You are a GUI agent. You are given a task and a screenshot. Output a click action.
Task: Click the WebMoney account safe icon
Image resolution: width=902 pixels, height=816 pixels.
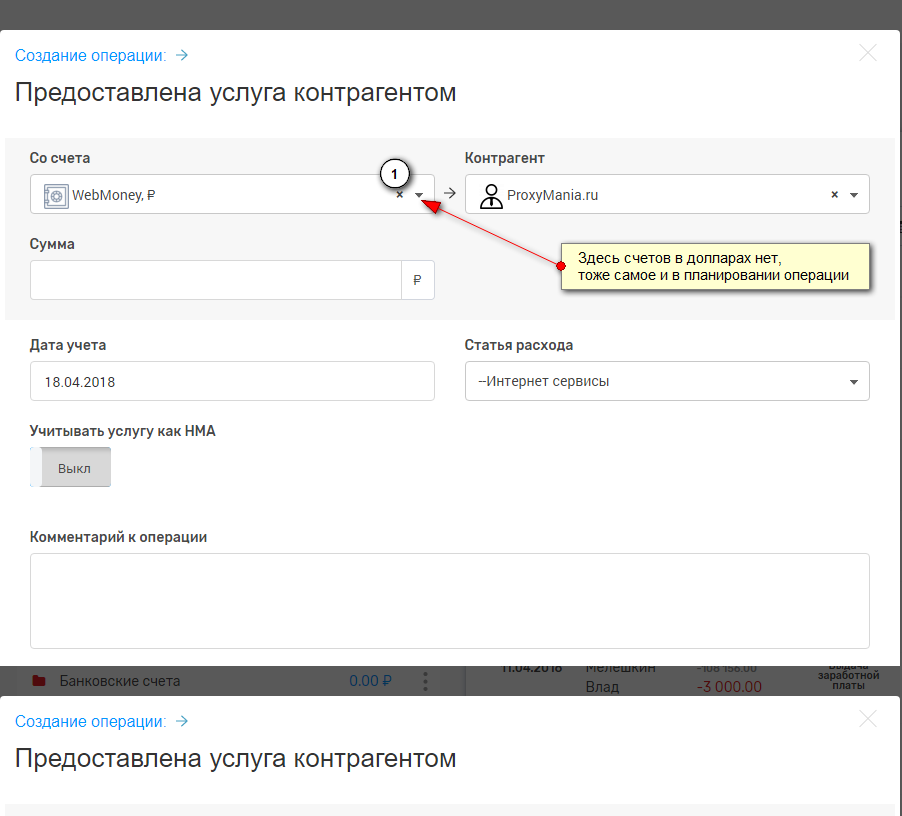point(55,196)
